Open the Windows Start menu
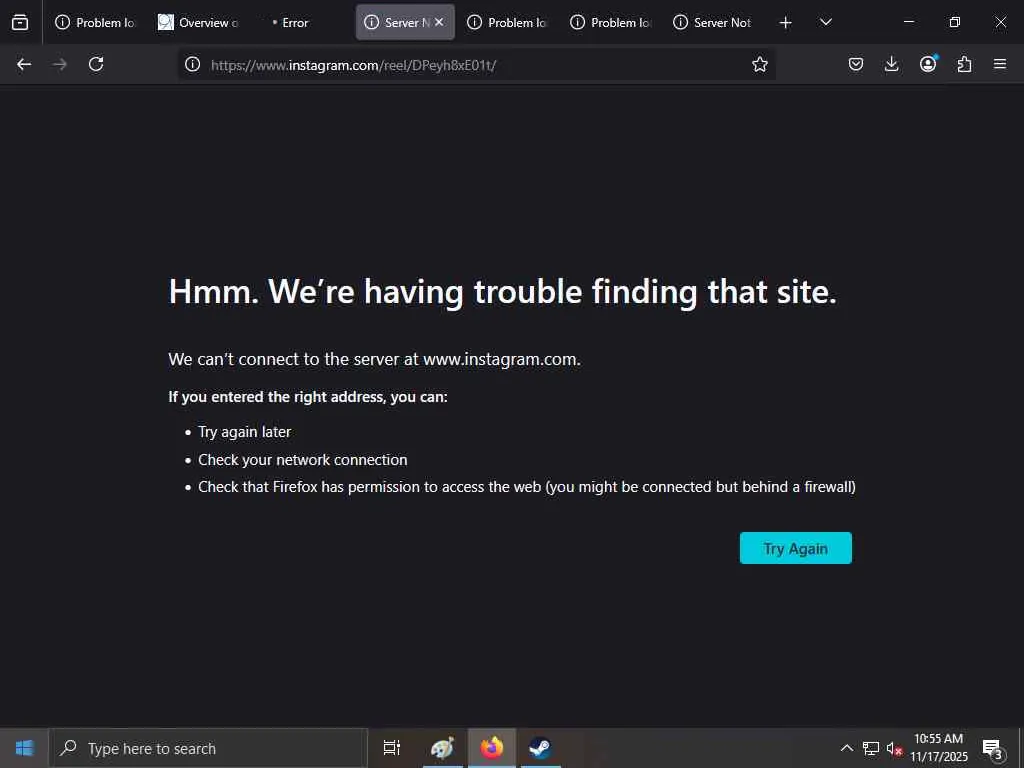The width and height of the screenshot is (1024, 768). [x=24, y=748]
